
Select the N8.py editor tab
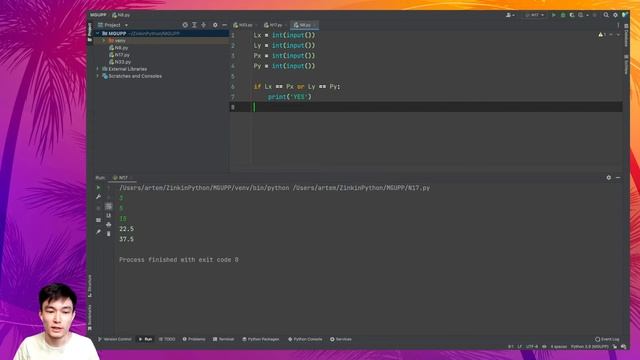pyautogui.click(x=304, y=25)
